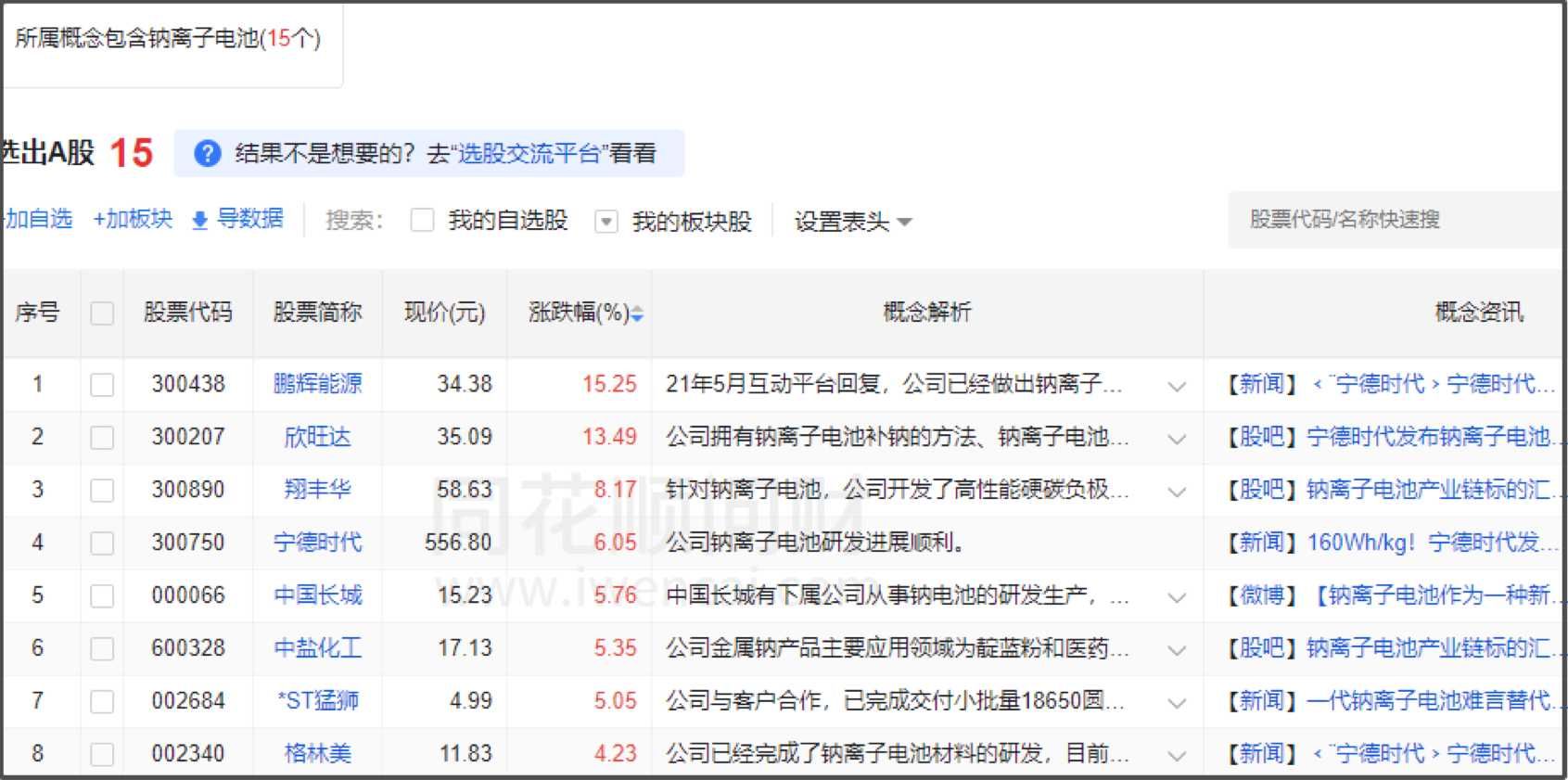The height and width of the screenshot is (780, 1568).
Task: Expand concept analysis for 鹏辉能源 row
Action: point(1177,386)
